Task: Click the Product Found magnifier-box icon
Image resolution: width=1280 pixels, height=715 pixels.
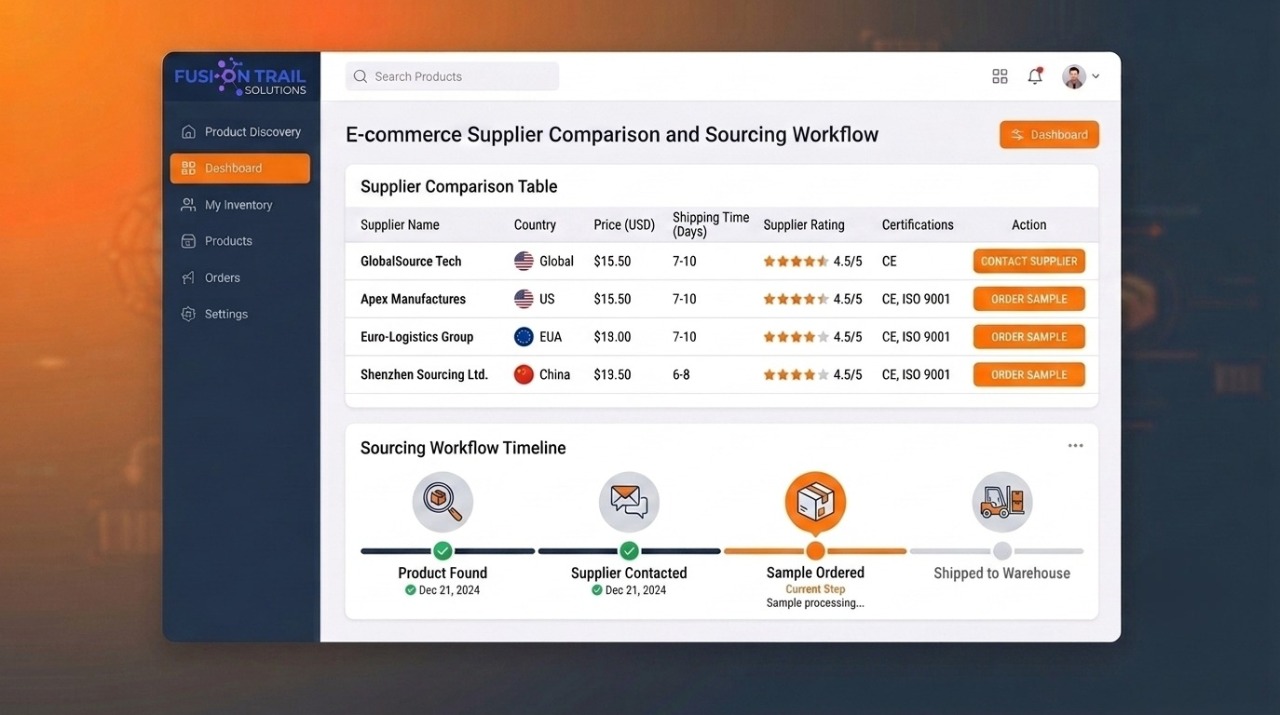Action: click(443, 502)
